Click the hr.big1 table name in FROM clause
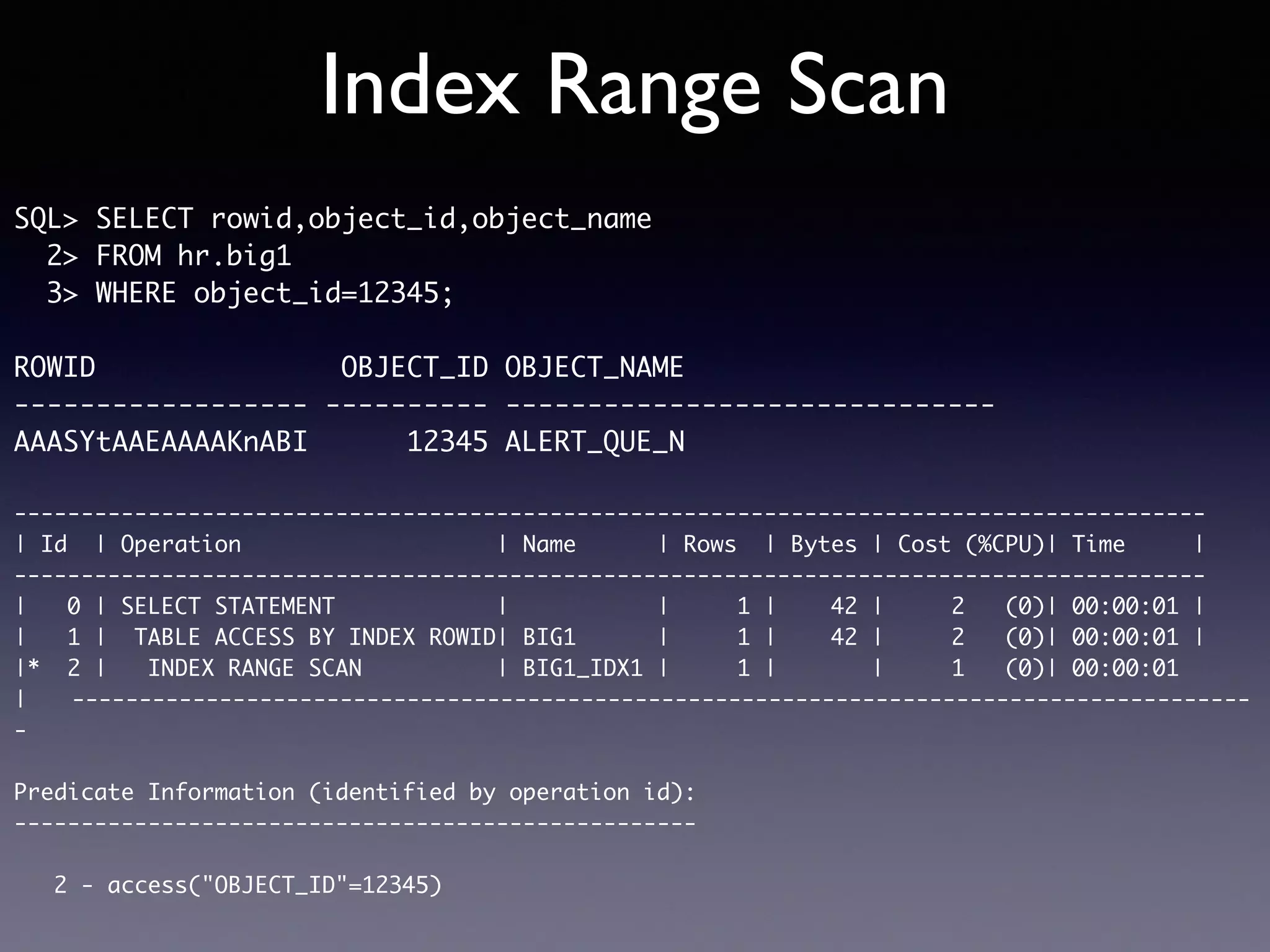 coord(234,256)
